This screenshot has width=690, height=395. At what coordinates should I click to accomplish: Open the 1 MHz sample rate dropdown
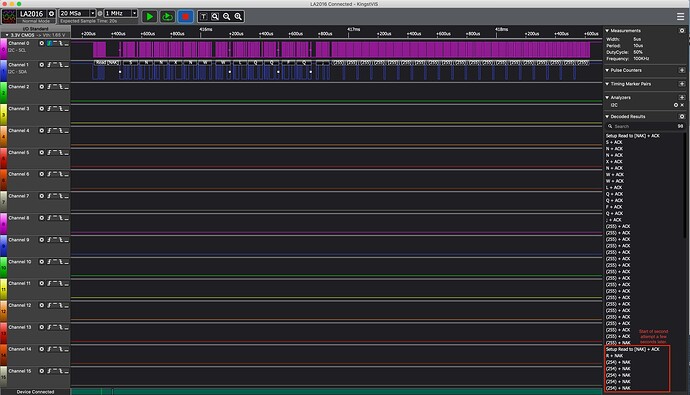(121, 13)
